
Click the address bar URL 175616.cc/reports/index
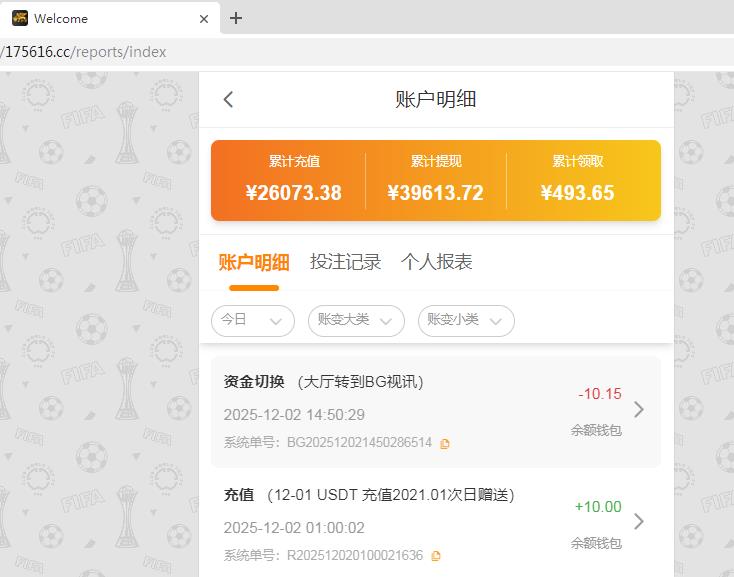coord(84,51)
